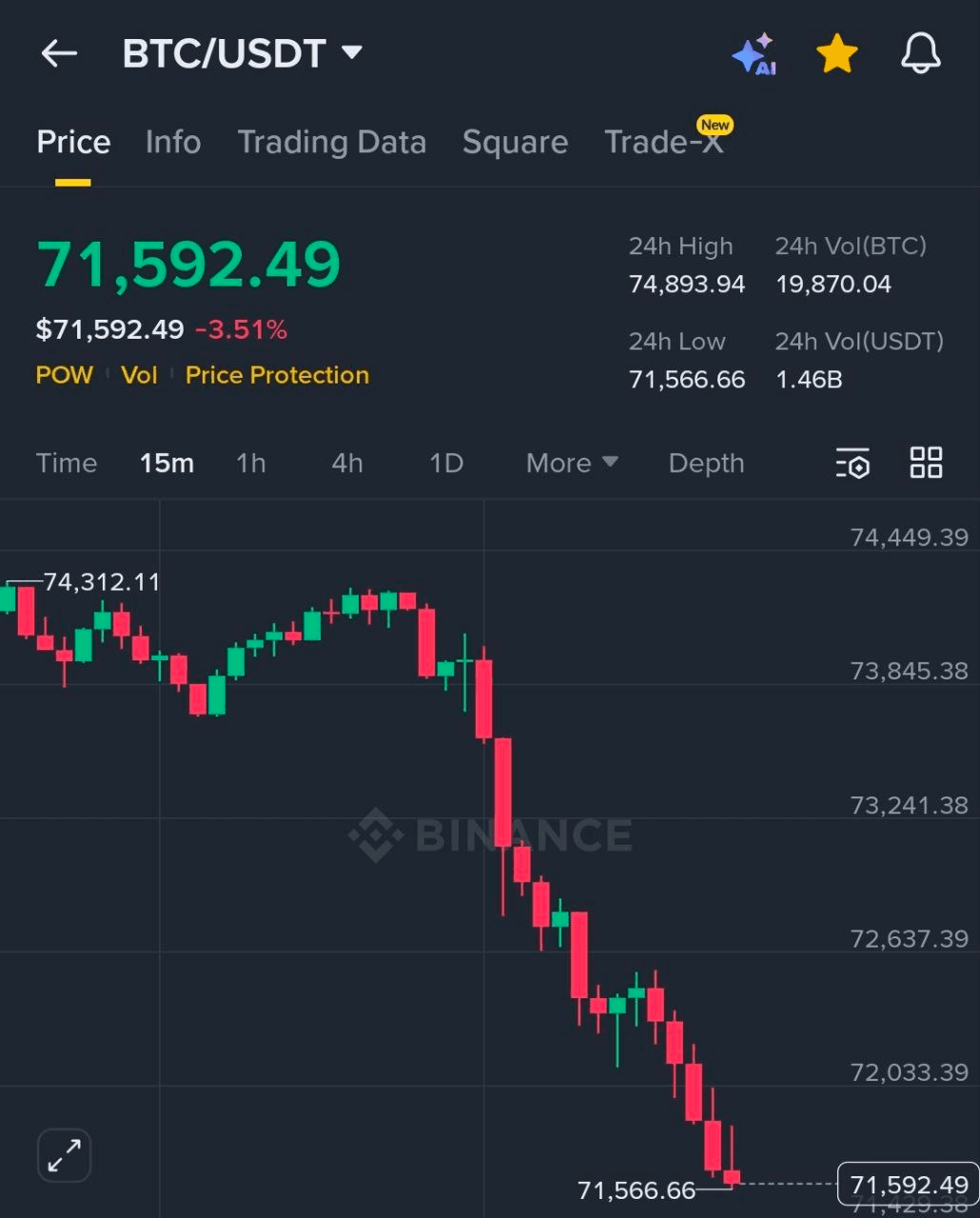
Task: Select the 15m timeframe
Action: coord(167,463)
